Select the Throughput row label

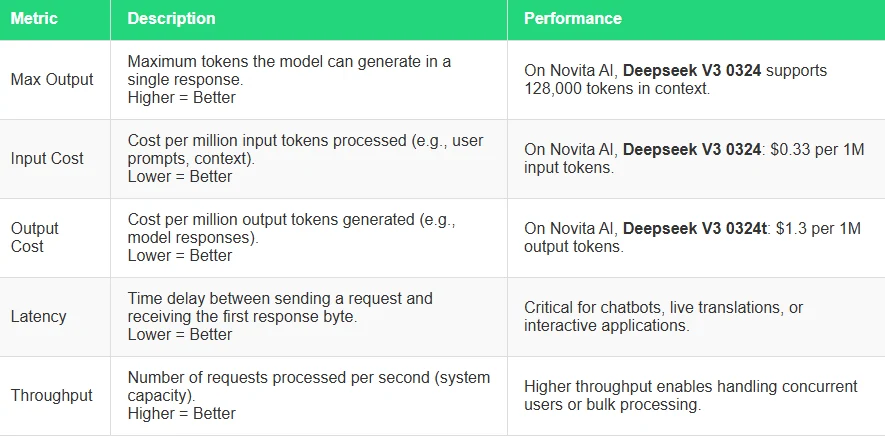(51, 395)
